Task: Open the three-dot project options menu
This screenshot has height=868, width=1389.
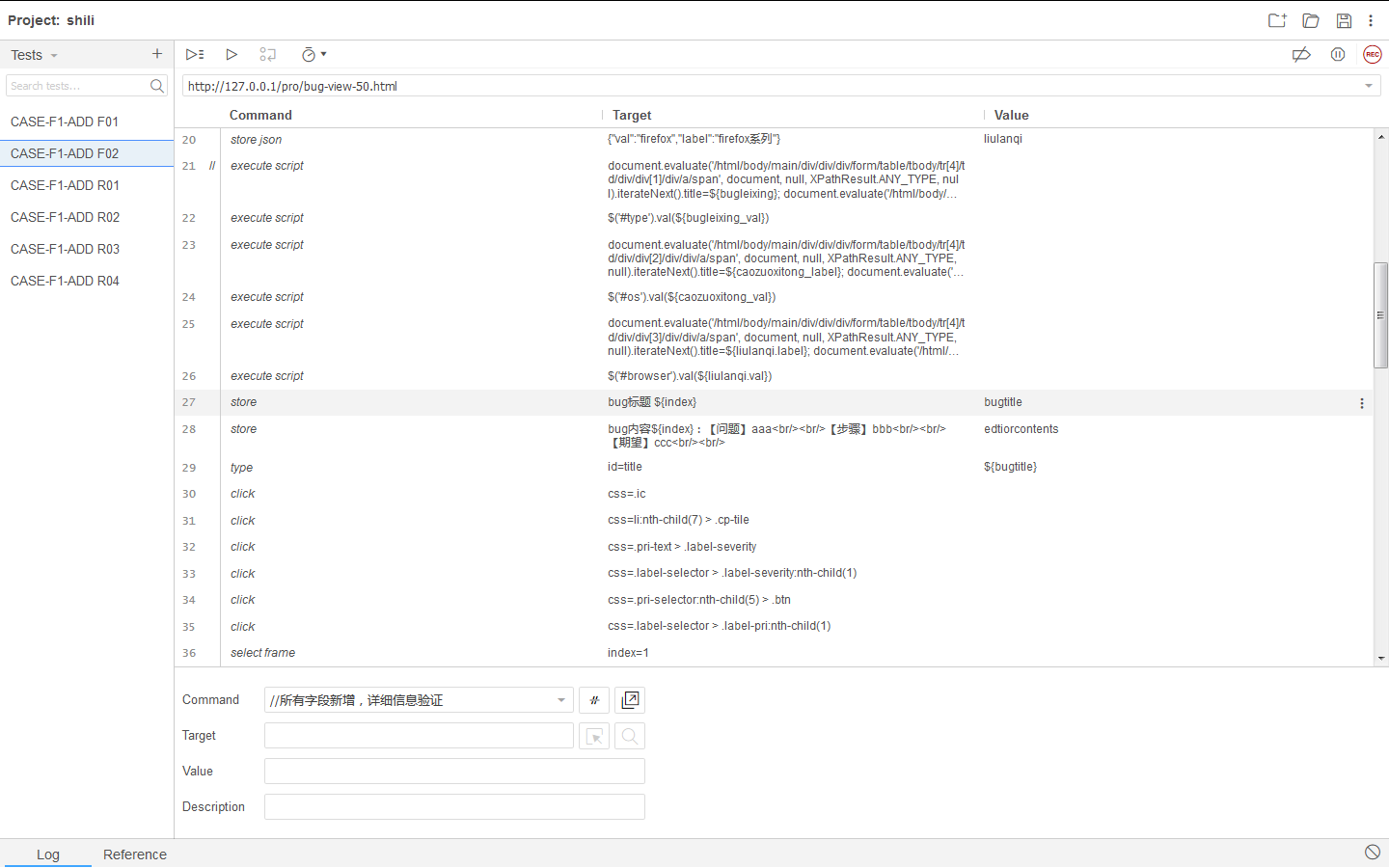Action: coord(1372,20)
